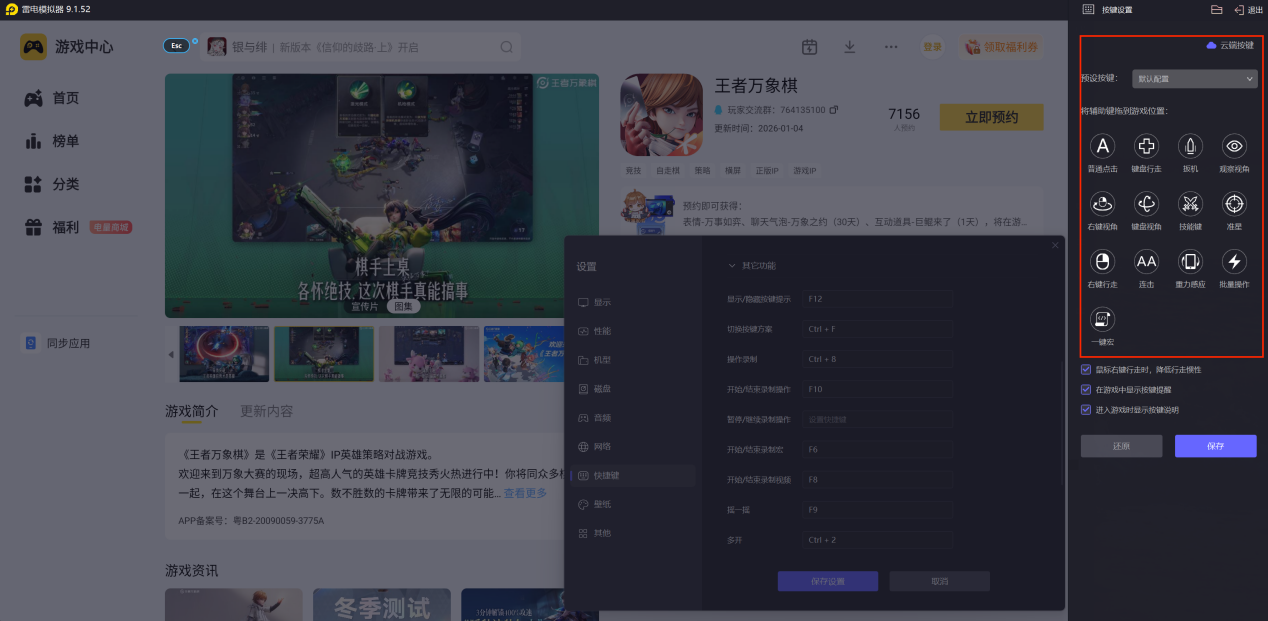The width and height of the screenshot is (1268, 621).
Task: Open the 壁纸 settings tab
Action: (632, 505)
